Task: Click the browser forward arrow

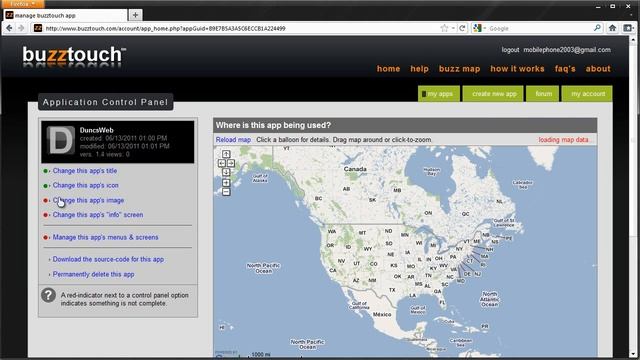Action: (x=21, y=28)
